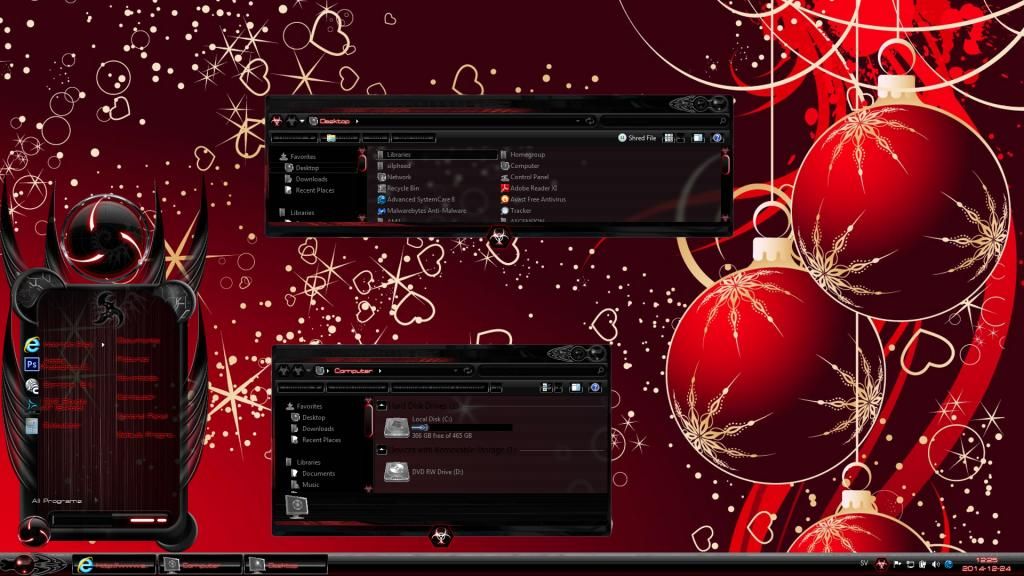Screen dimensions: 1024x576
Task: Select the Libraries item in file list
Action: click(x=437, y=155)
